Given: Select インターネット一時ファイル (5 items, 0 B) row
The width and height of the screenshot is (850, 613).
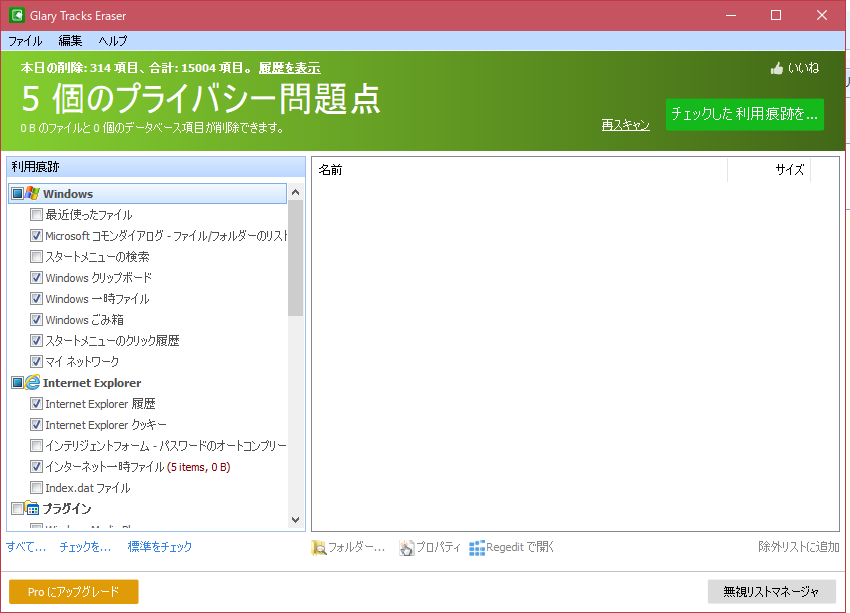Looking at the screenshot, I should tap(138, 467).
